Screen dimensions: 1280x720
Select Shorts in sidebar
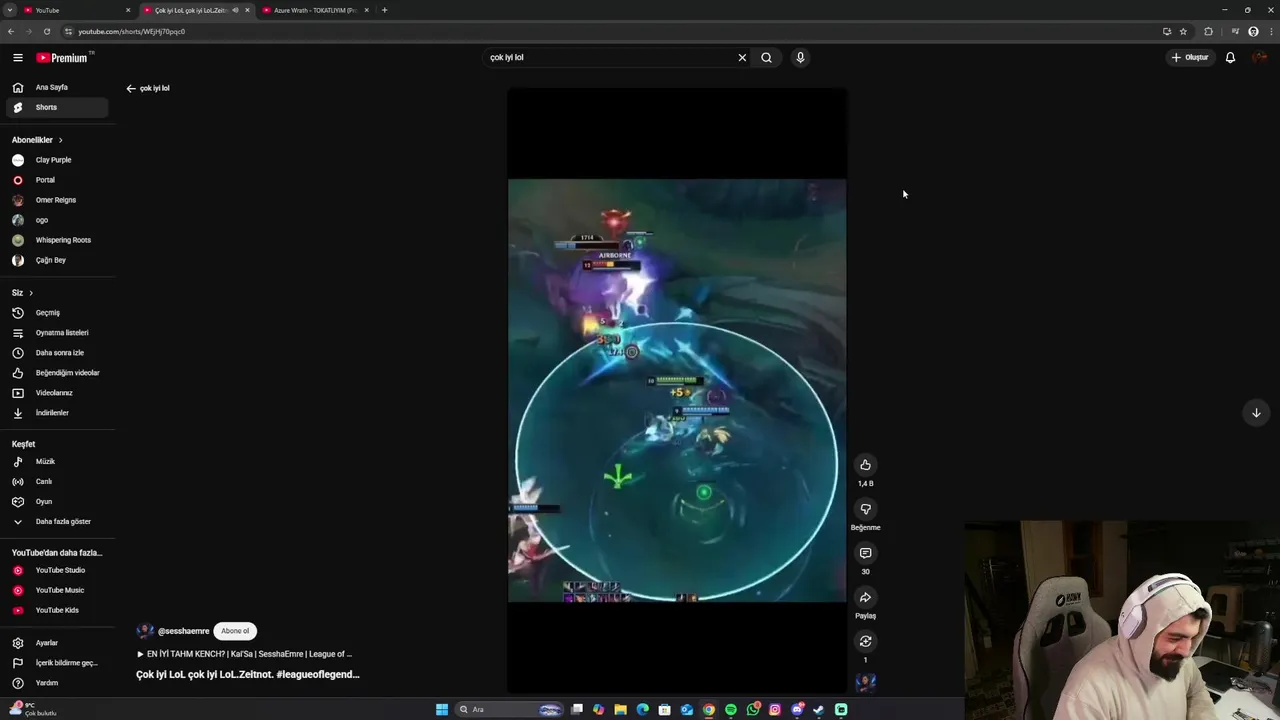pyautogui.click(x=57, y=107)
